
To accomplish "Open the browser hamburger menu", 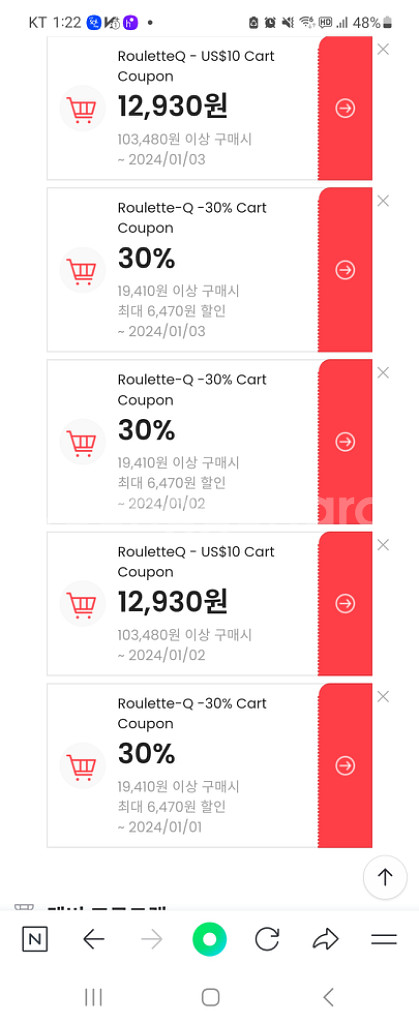I will coord(384,940).
